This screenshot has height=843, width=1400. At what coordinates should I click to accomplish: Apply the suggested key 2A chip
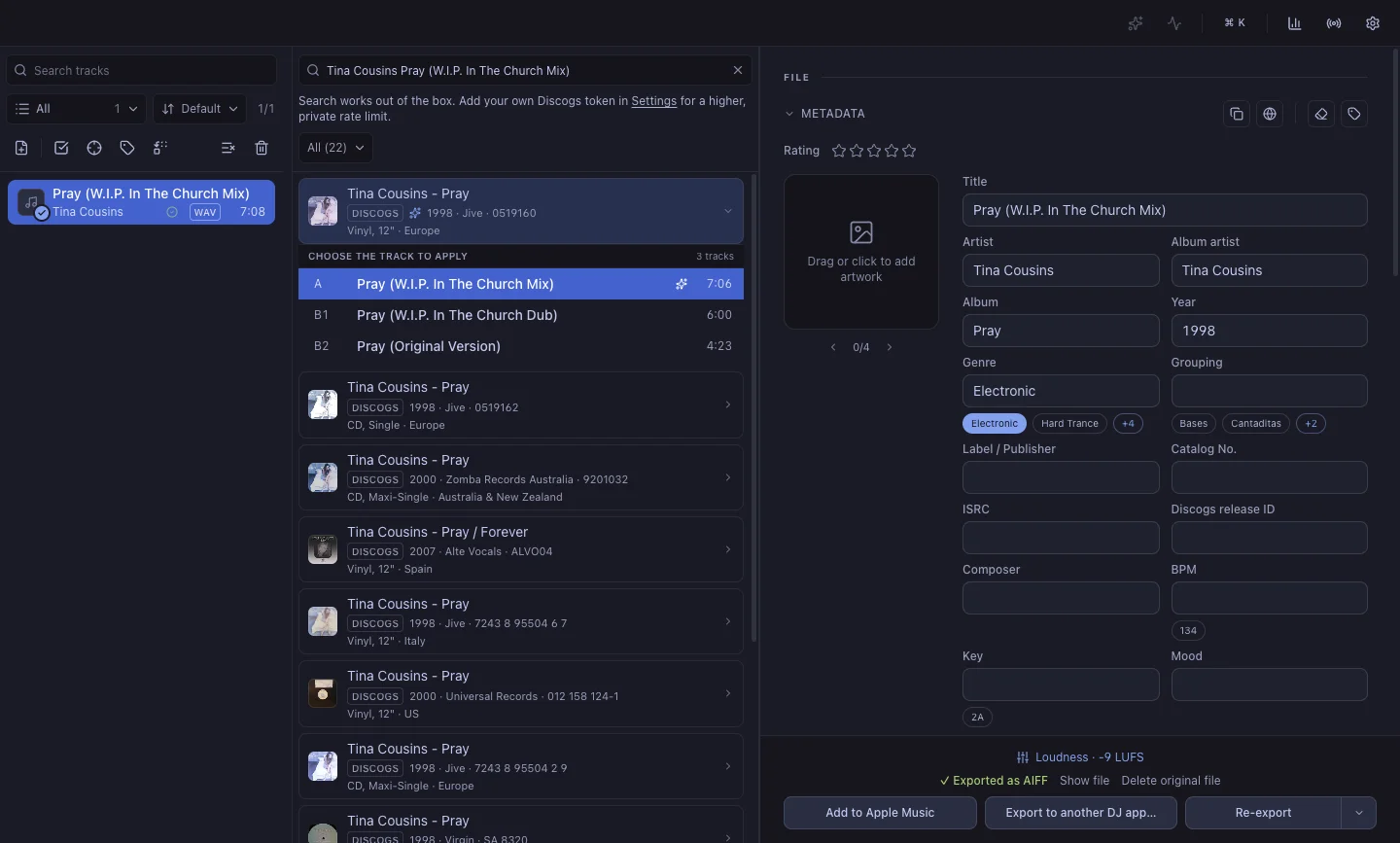[x=977, y=718]
